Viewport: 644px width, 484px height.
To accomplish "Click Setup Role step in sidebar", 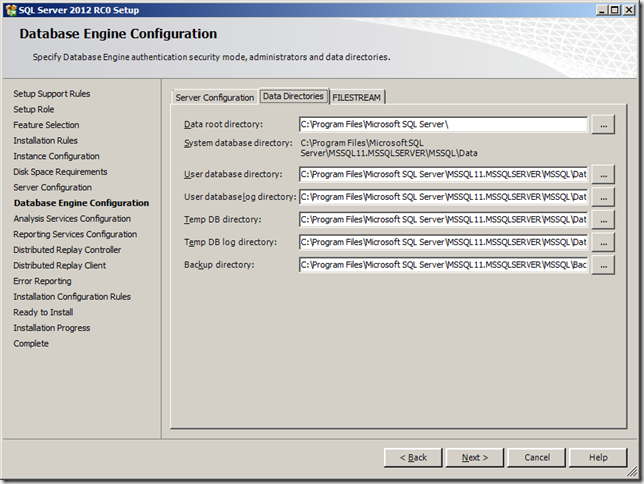I will click(34, 109).
